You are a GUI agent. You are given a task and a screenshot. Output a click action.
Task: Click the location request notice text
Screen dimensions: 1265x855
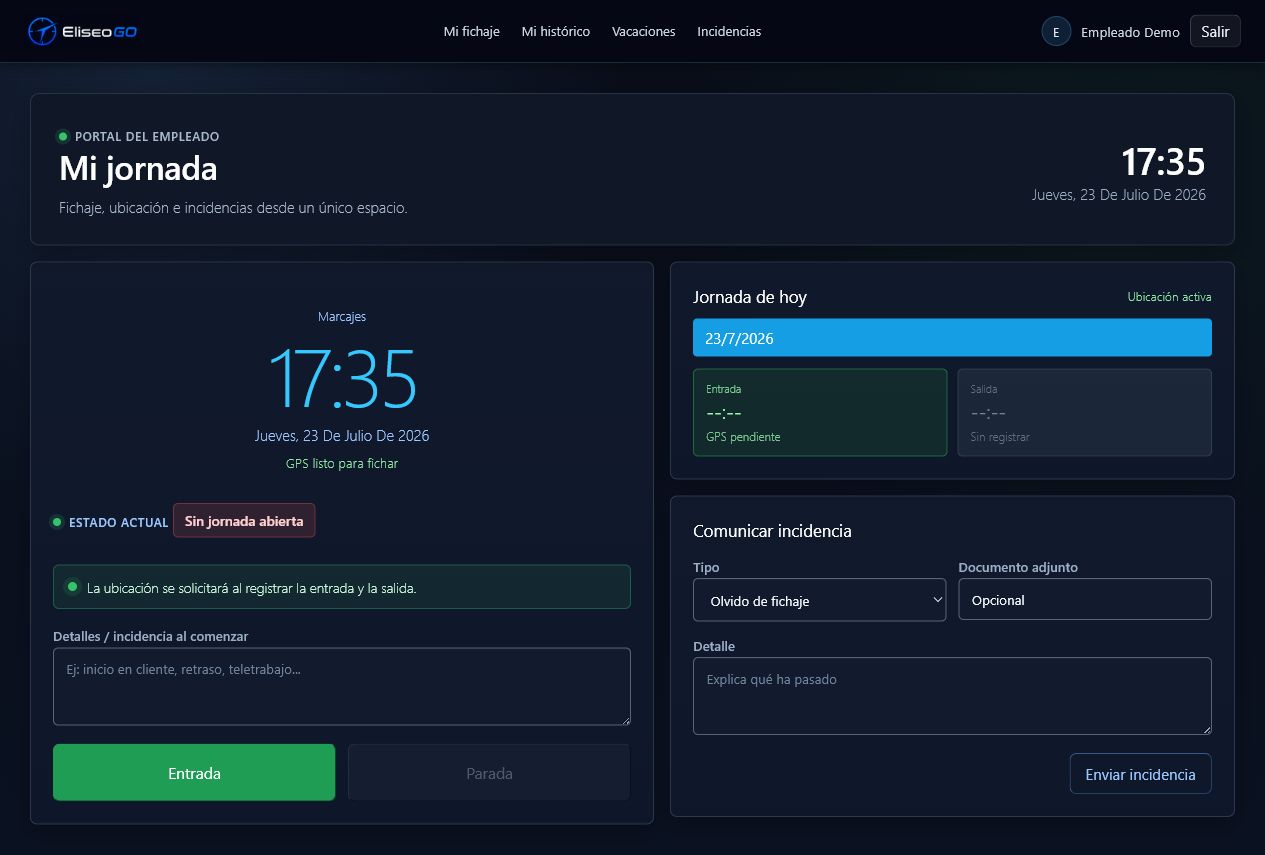252,588
